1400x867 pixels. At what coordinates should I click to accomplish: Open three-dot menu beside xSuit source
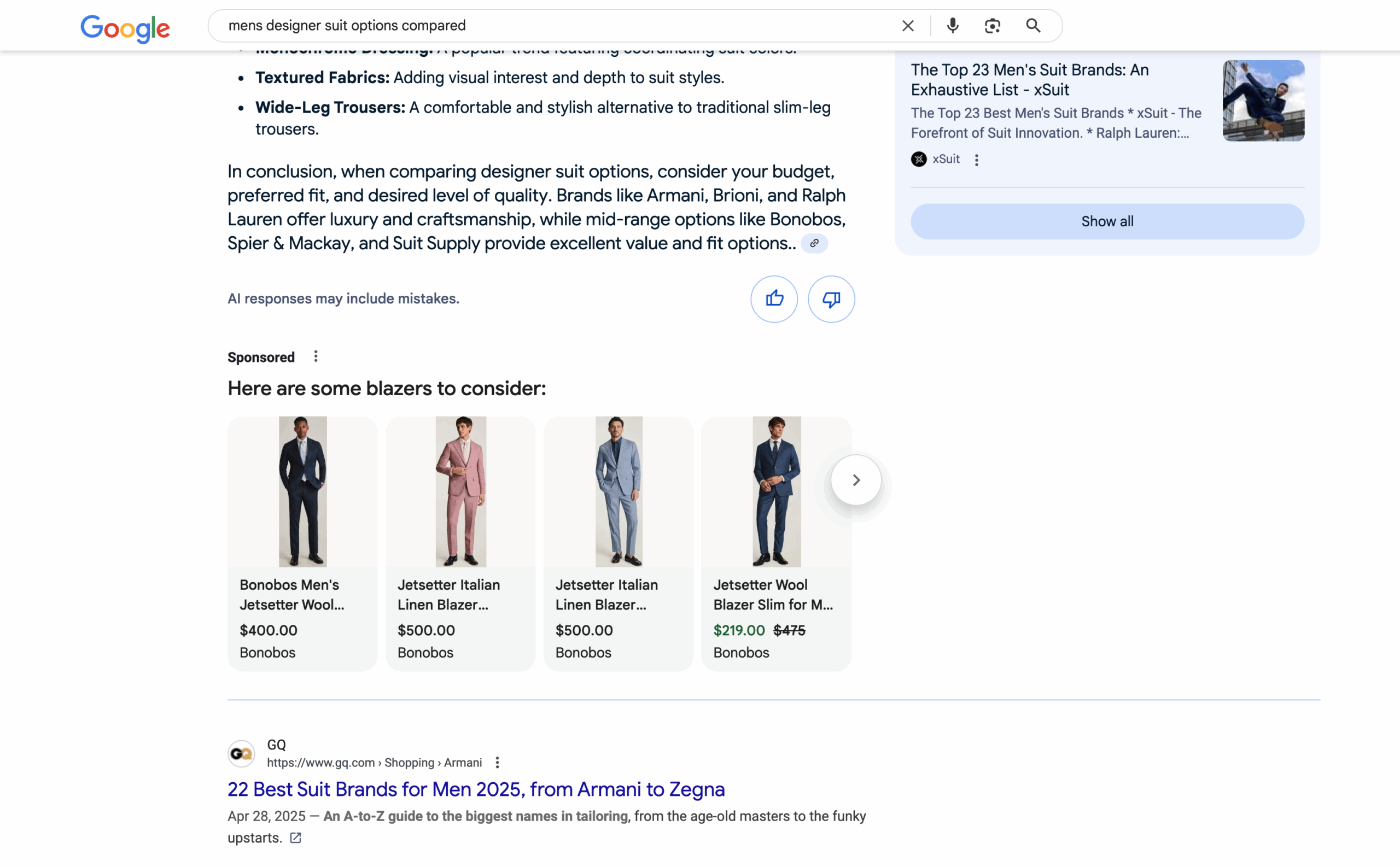pyautogui.click(x=976, y=160)
